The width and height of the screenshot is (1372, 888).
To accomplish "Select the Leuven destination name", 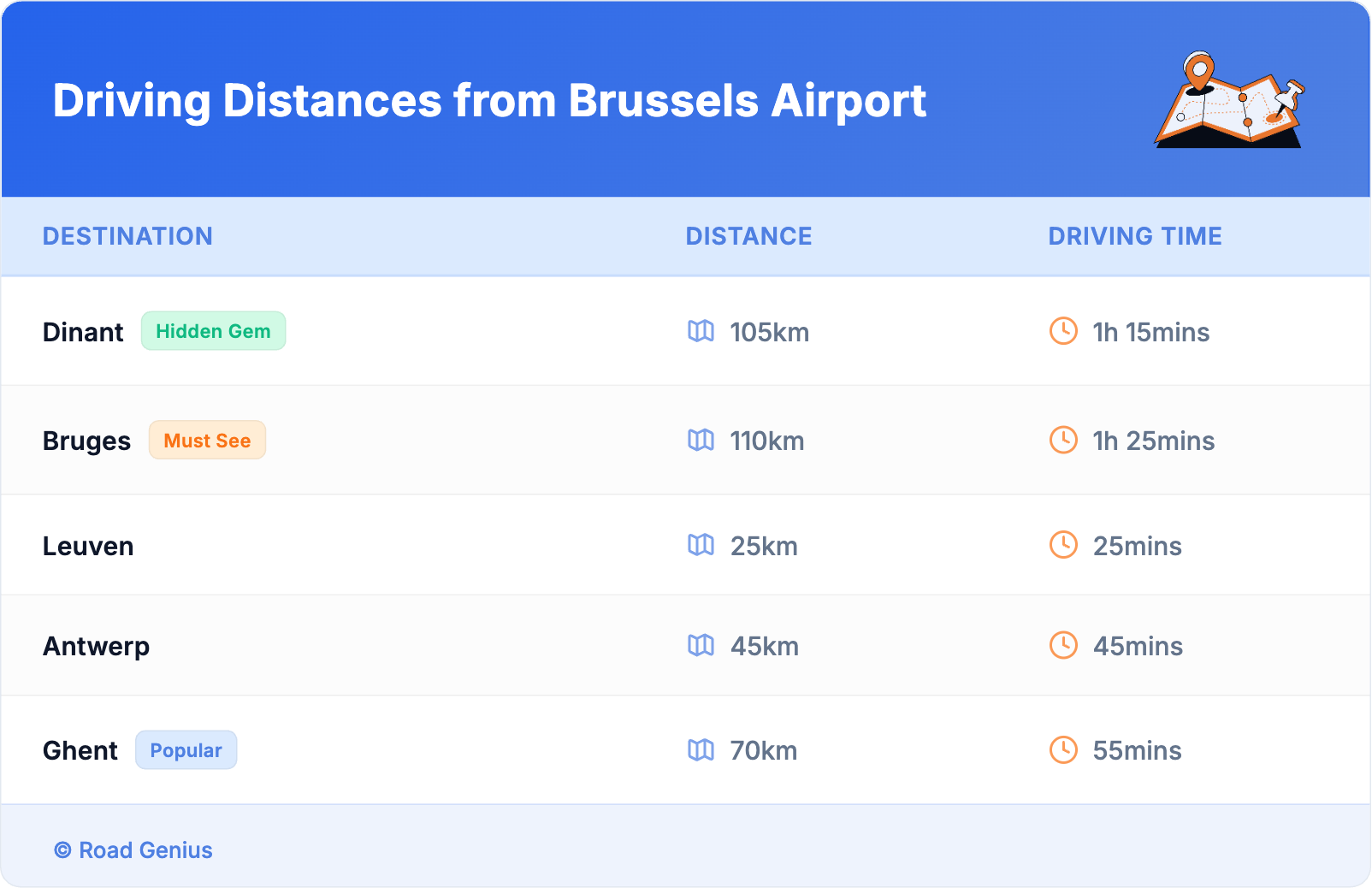I will [x=88, y=546].
